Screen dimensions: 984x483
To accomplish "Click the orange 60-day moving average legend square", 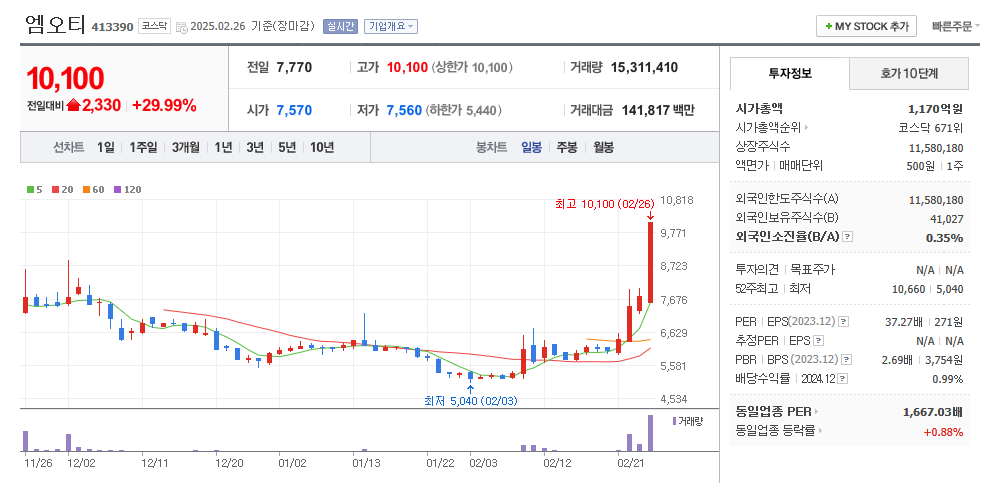I will point(85,189).
